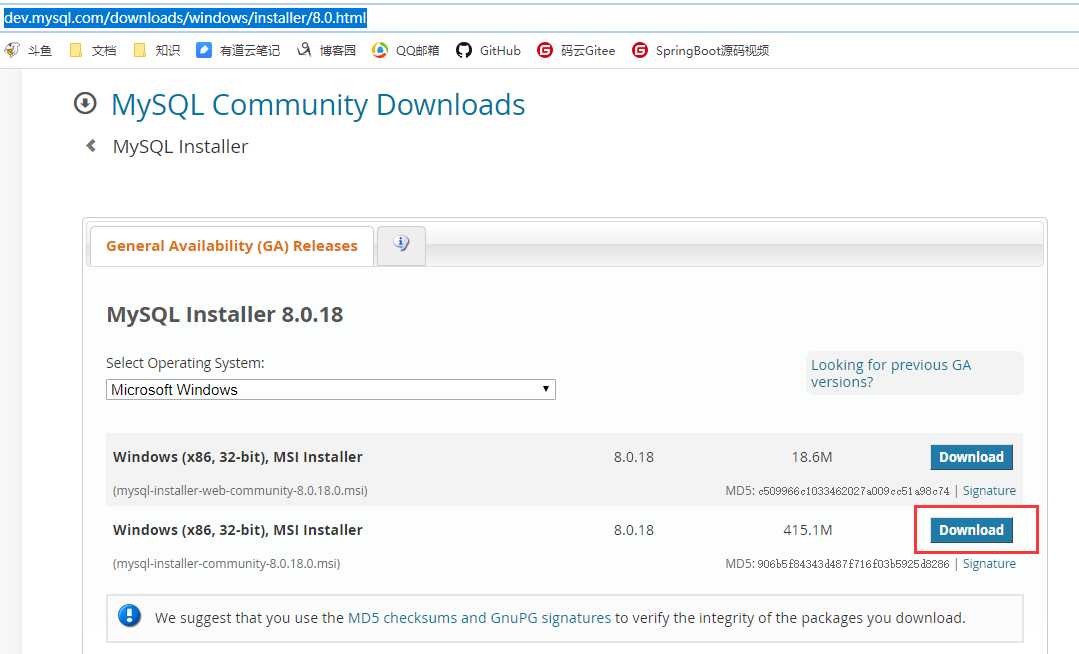Image resolution: width=1079 pixels, height=654 pixels.
Task: Open the QQ邮箱 bookmark
Action: tap(405, 50)
